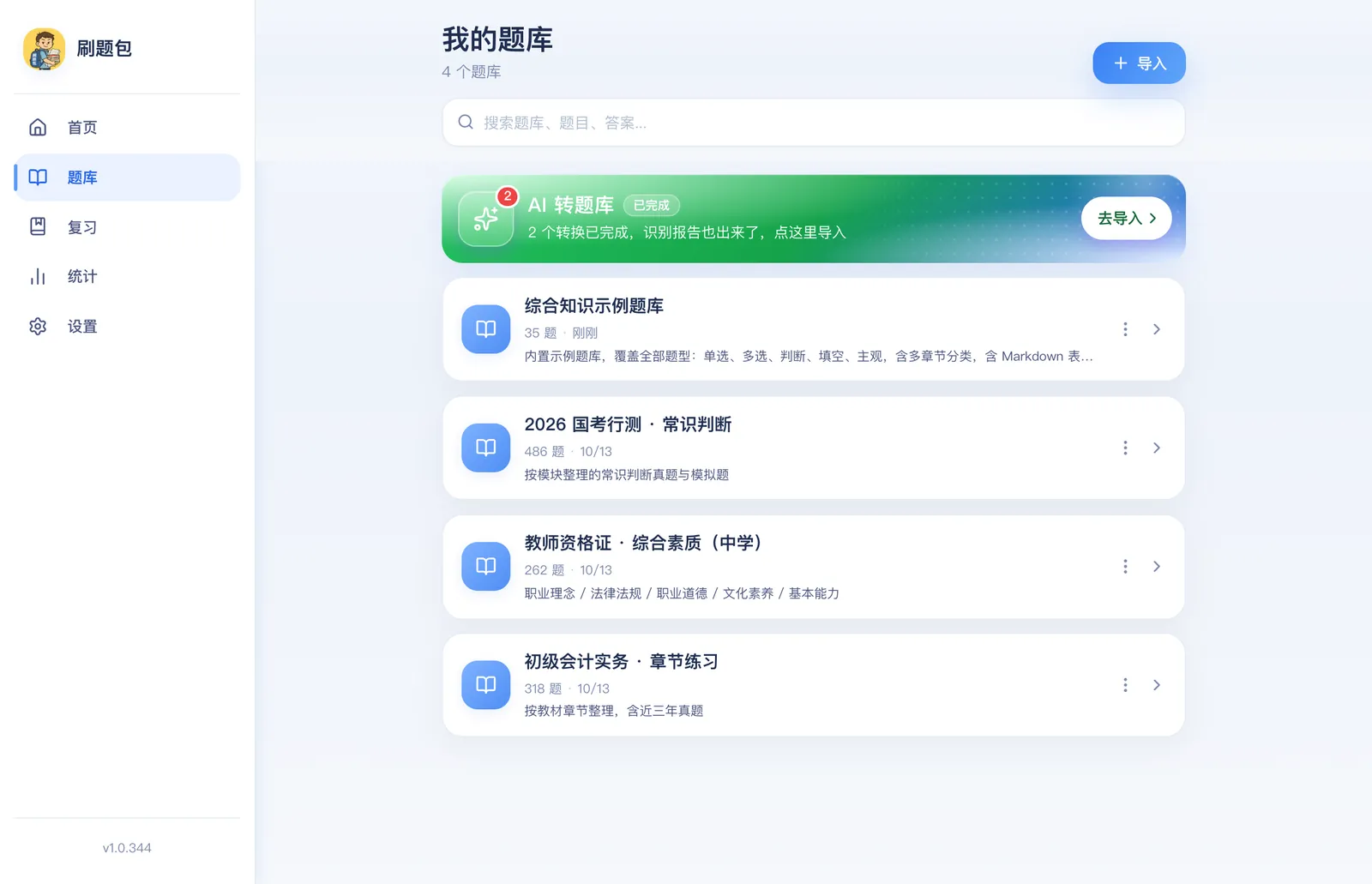Screen dimensions: 1372x884
Task: Click the book icon of 2026 国考行测
Action: point(486,448)
